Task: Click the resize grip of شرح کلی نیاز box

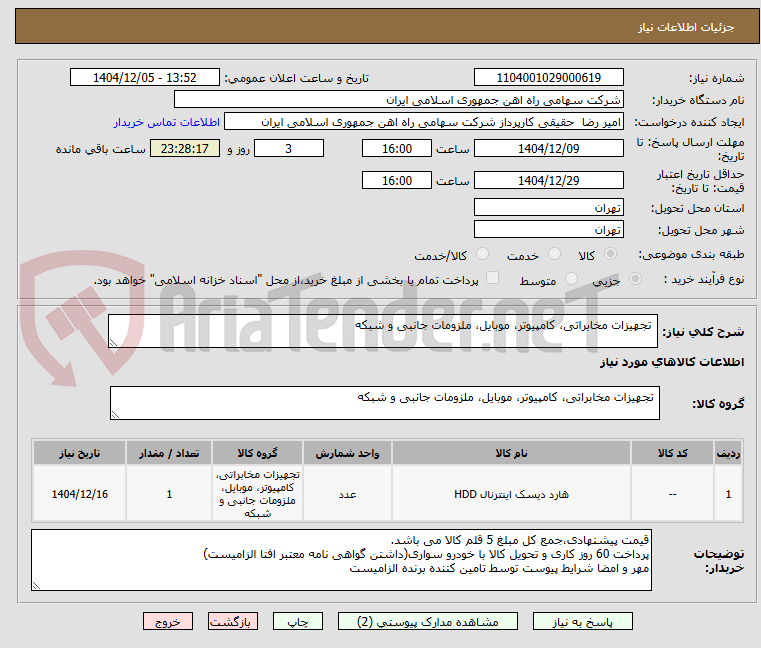Action: coord(114,343)
